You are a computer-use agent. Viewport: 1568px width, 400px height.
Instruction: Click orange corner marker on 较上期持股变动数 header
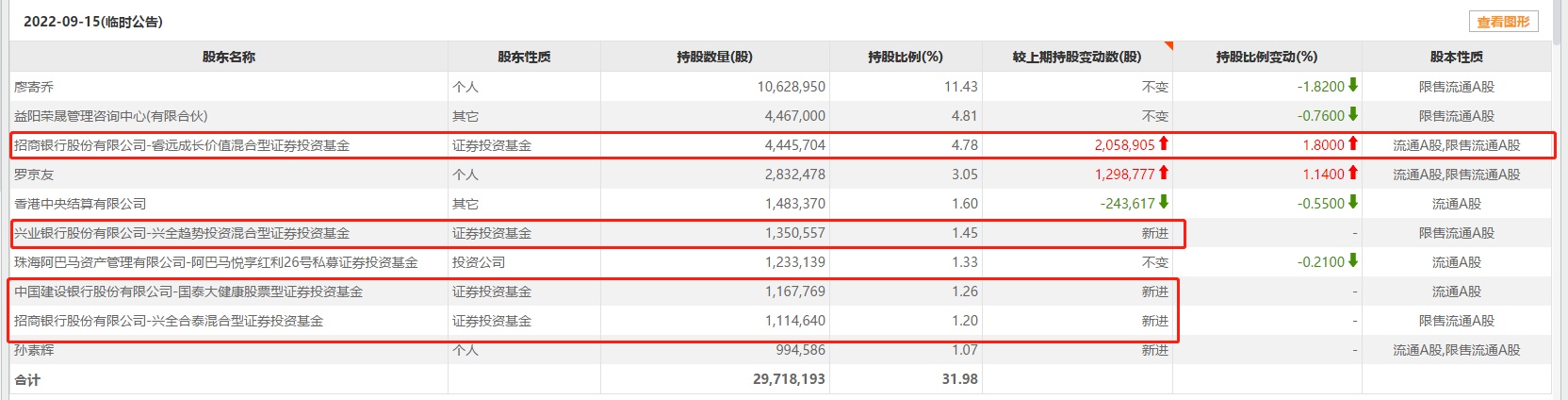[x=1168, y=45]
